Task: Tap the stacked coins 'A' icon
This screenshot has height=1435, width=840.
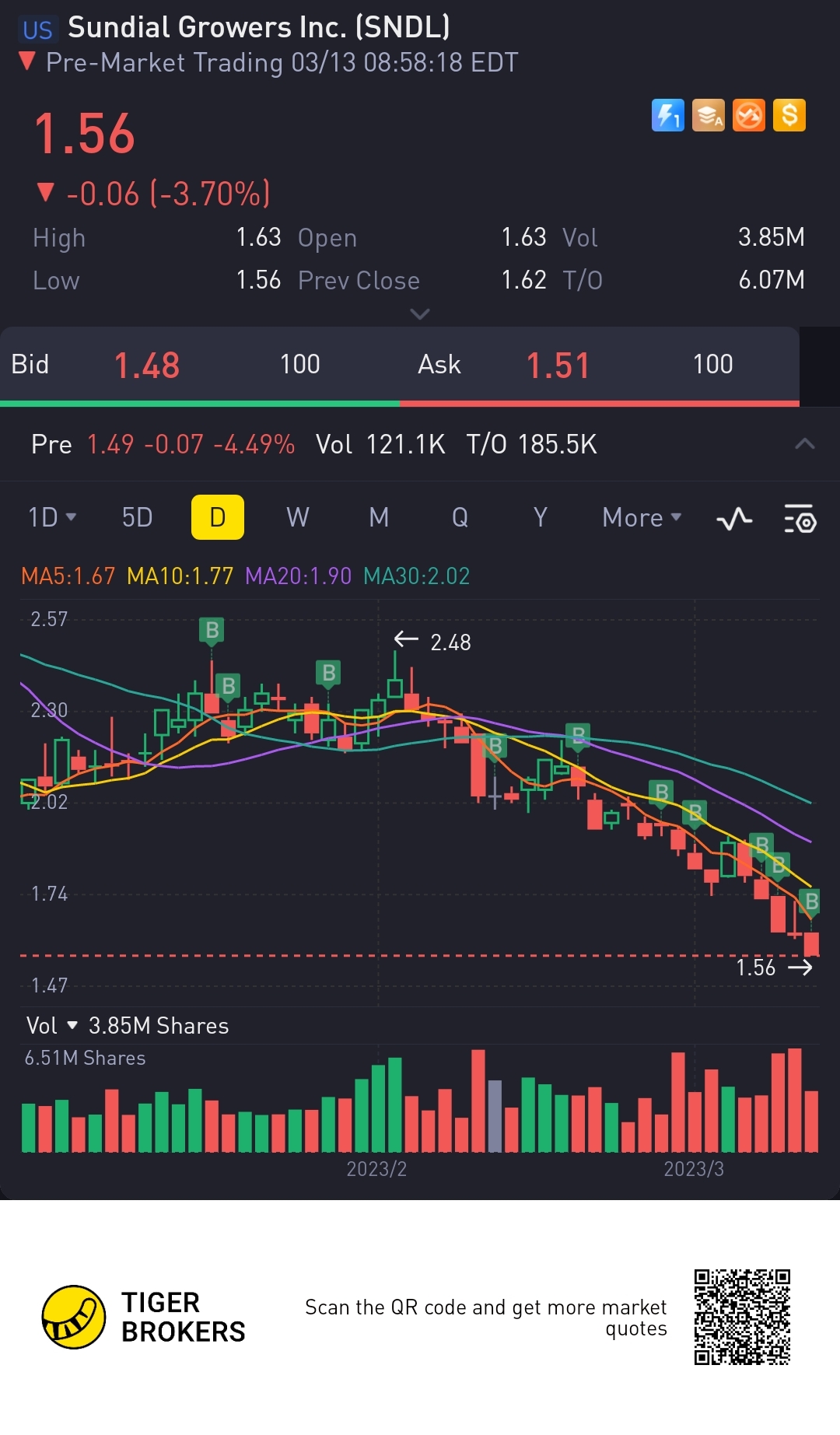Action: pos(709,116)
